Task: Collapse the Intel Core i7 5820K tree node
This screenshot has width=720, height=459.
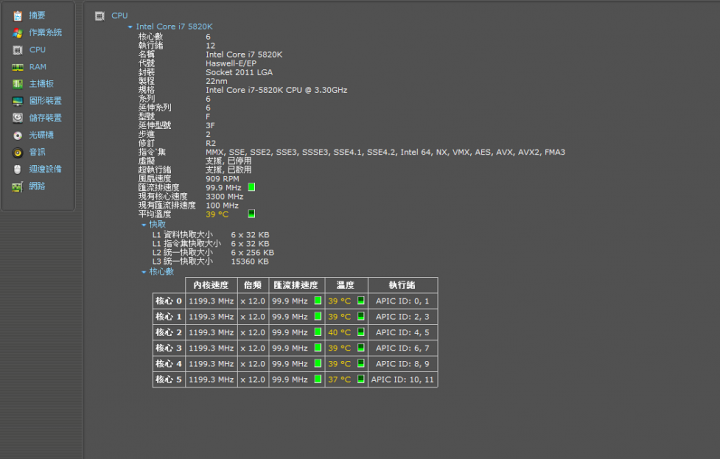Action: 130,27
